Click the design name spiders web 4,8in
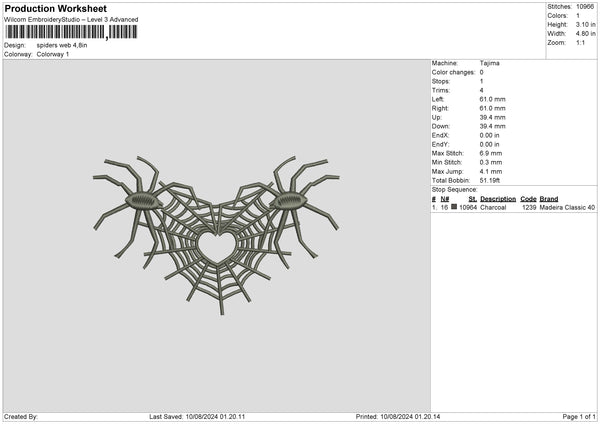Image resolution: width=600 pixels, height=424 pixels. 62,45
